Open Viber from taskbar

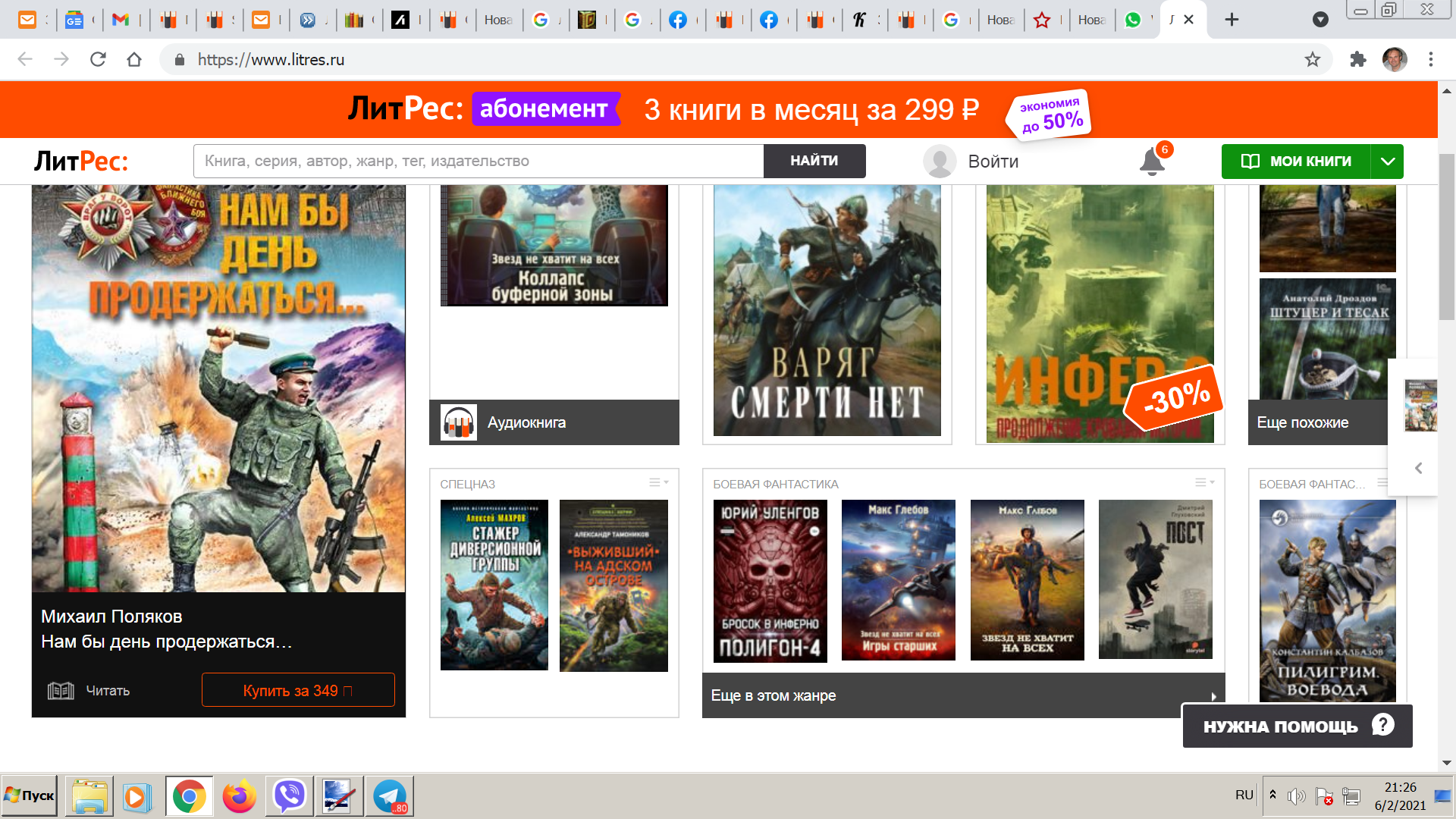click(x=289, y=796)
